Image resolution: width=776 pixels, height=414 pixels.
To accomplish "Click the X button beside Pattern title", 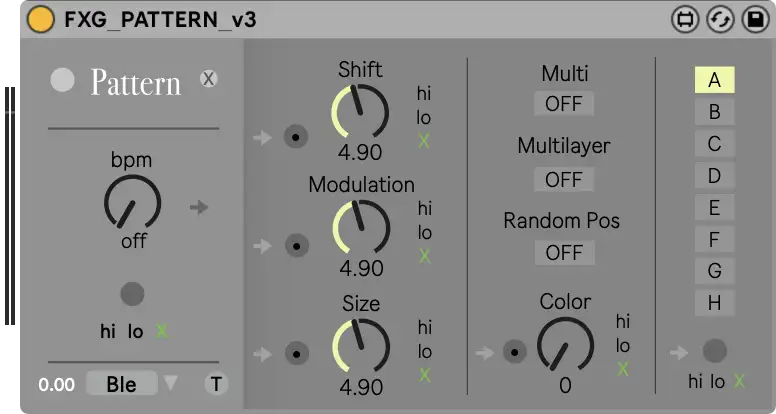I will click(x=208, y=79).
